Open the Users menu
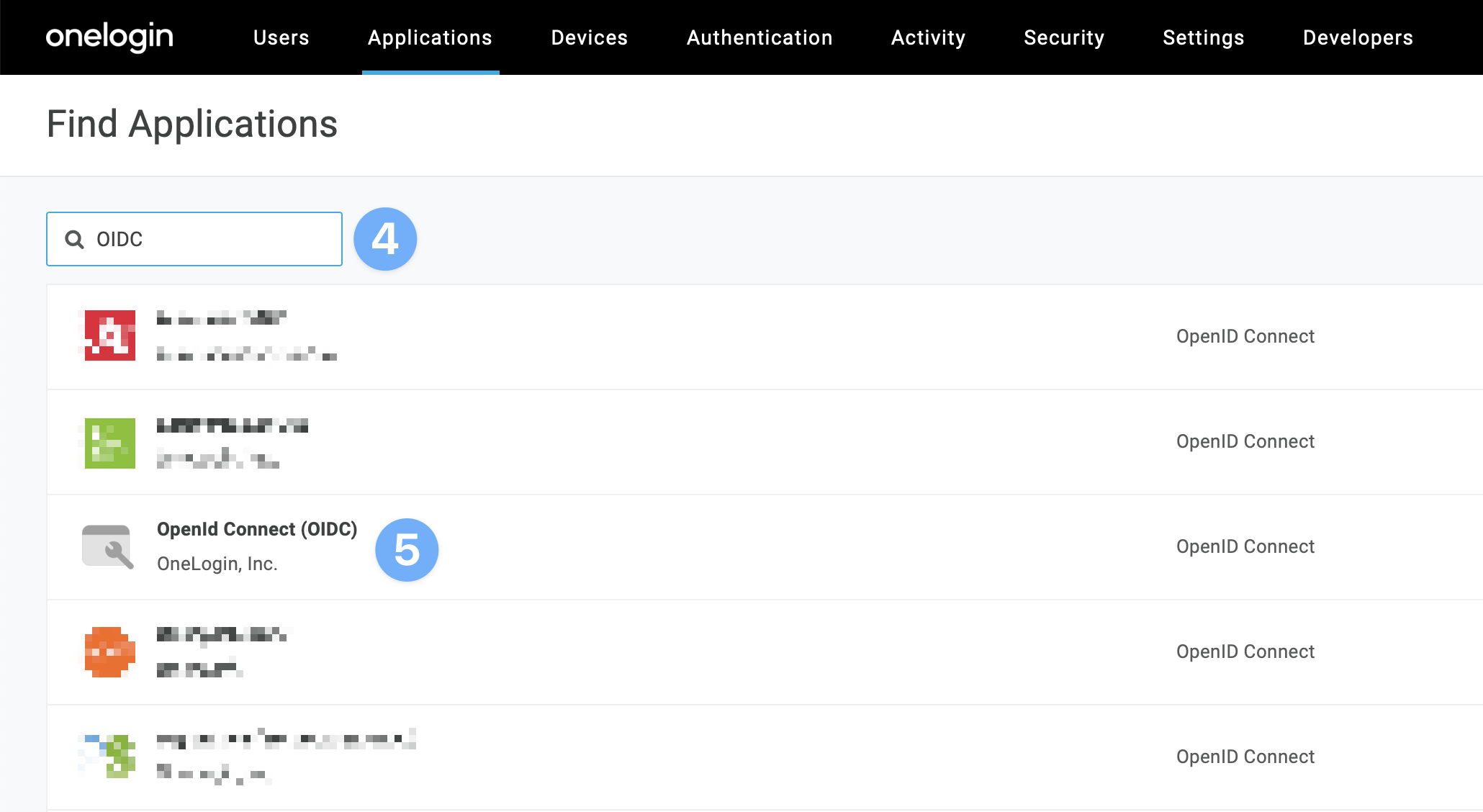This screenshot has width=1483, height=812. click(281, 37)
